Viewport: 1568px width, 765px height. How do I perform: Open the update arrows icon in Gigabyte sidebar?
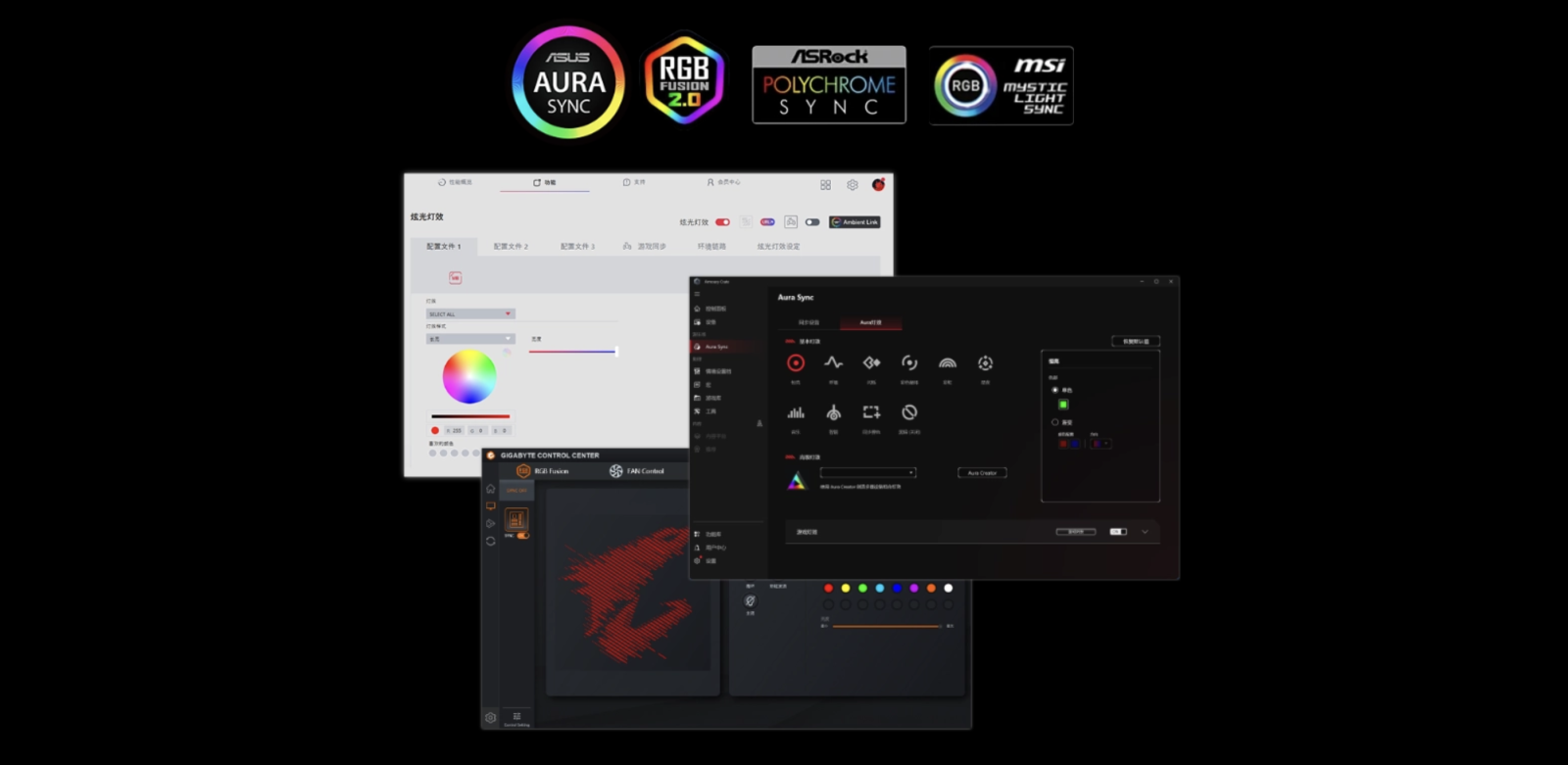[x=491, y=541]
